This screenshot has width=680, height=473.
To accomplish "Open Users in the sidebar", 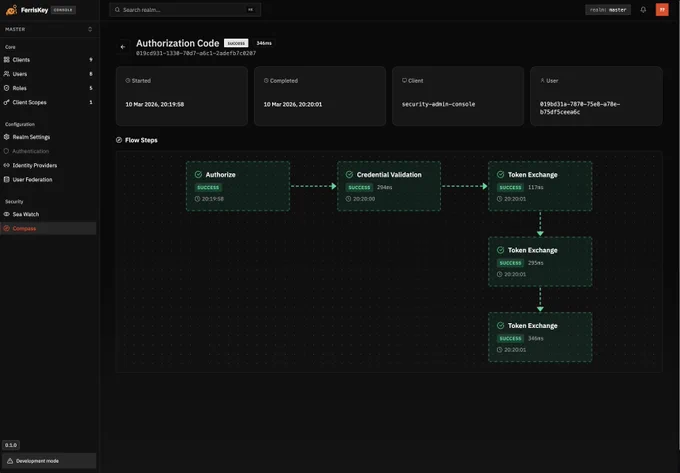I will click(48, 74).
